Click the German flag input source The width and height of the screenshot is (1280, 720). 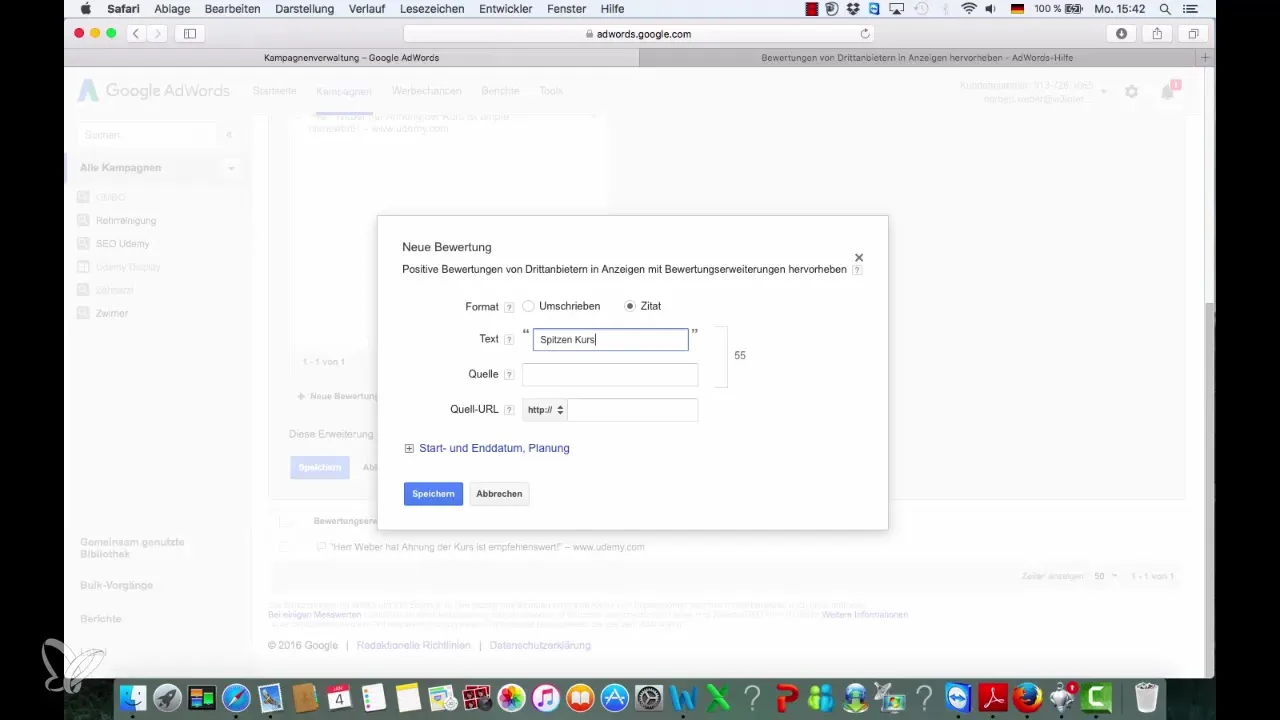tap(1015, 8)
